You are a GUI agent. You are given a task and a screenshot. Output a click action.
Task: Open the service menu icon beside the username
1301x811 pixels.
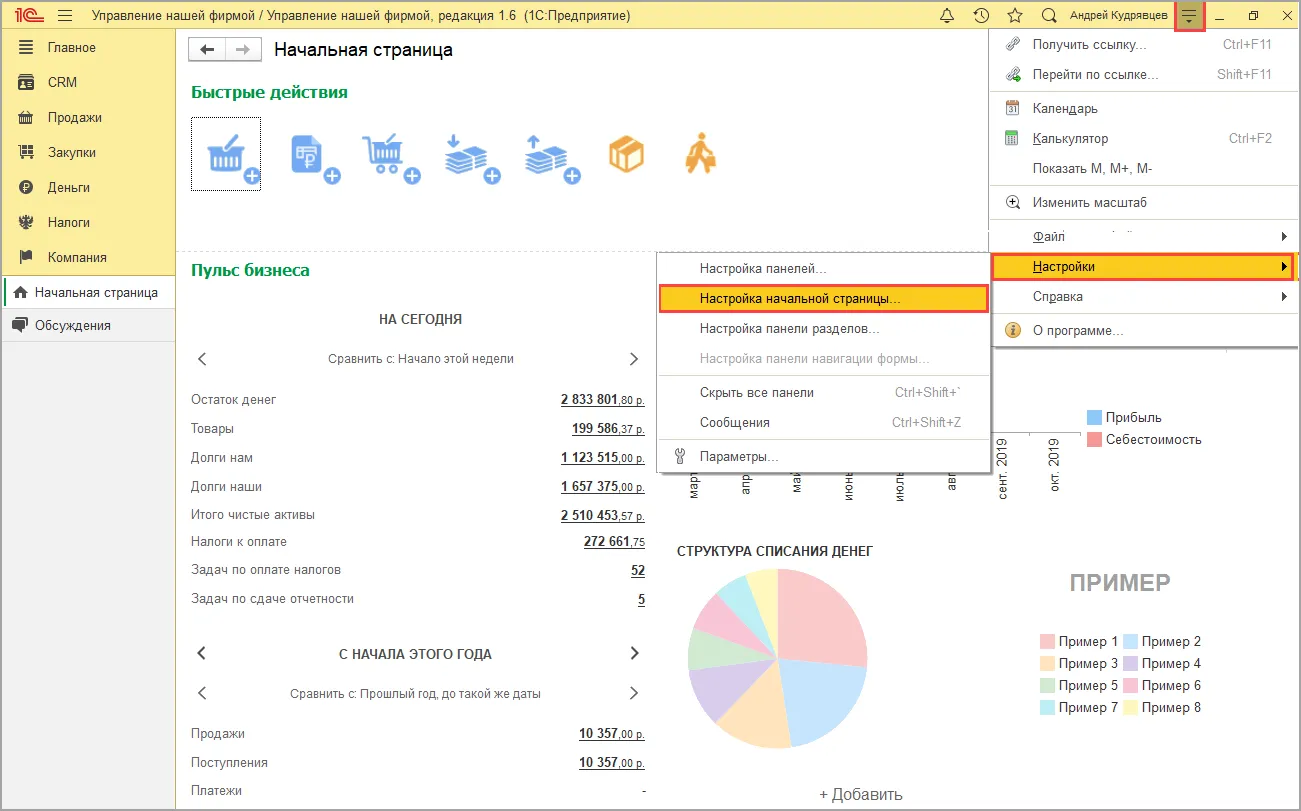(1189, 16)
